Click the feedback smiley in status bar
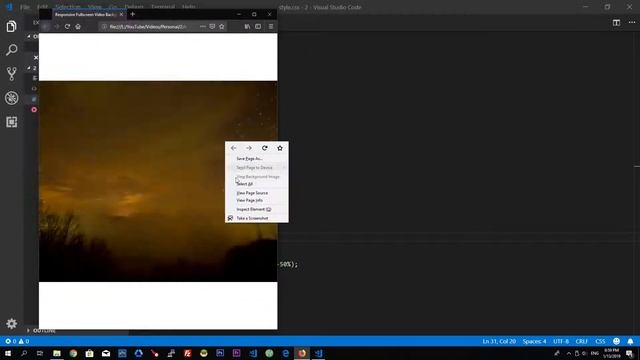This screenshot has height=360, width=640. click(616, 341)
